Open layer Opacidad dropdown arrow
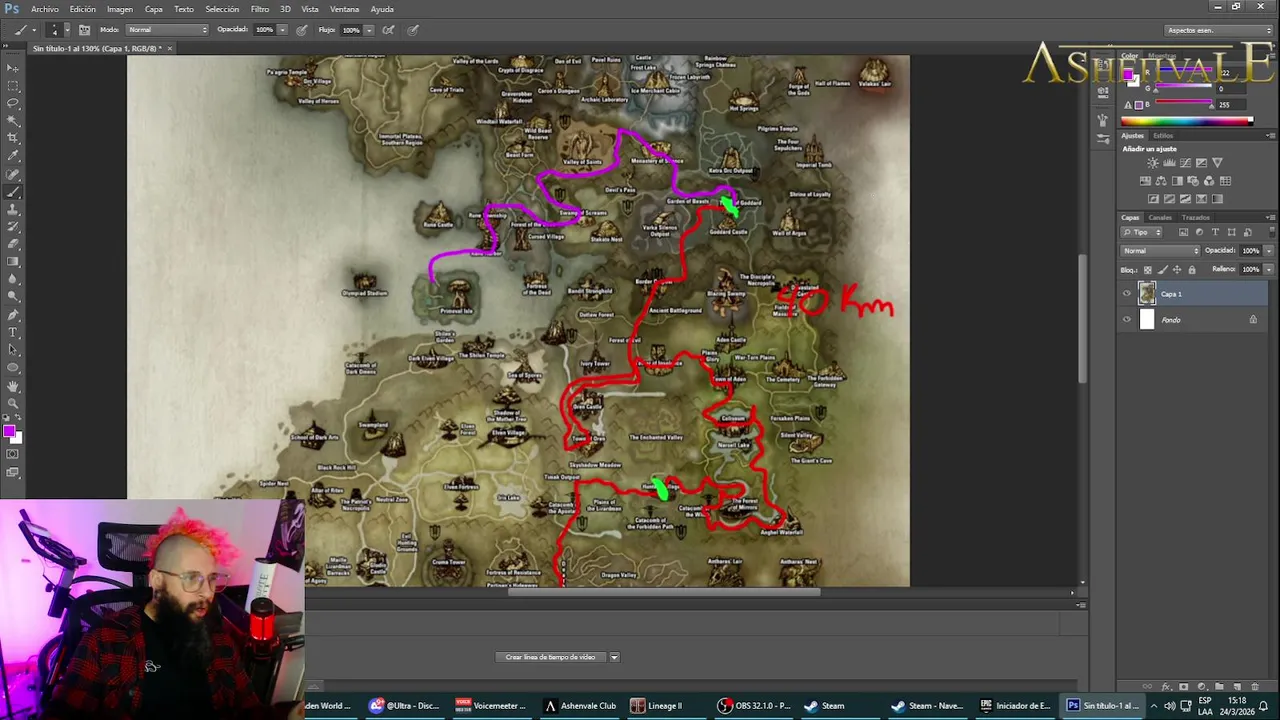The image size is (1280, 720). 1269,251
